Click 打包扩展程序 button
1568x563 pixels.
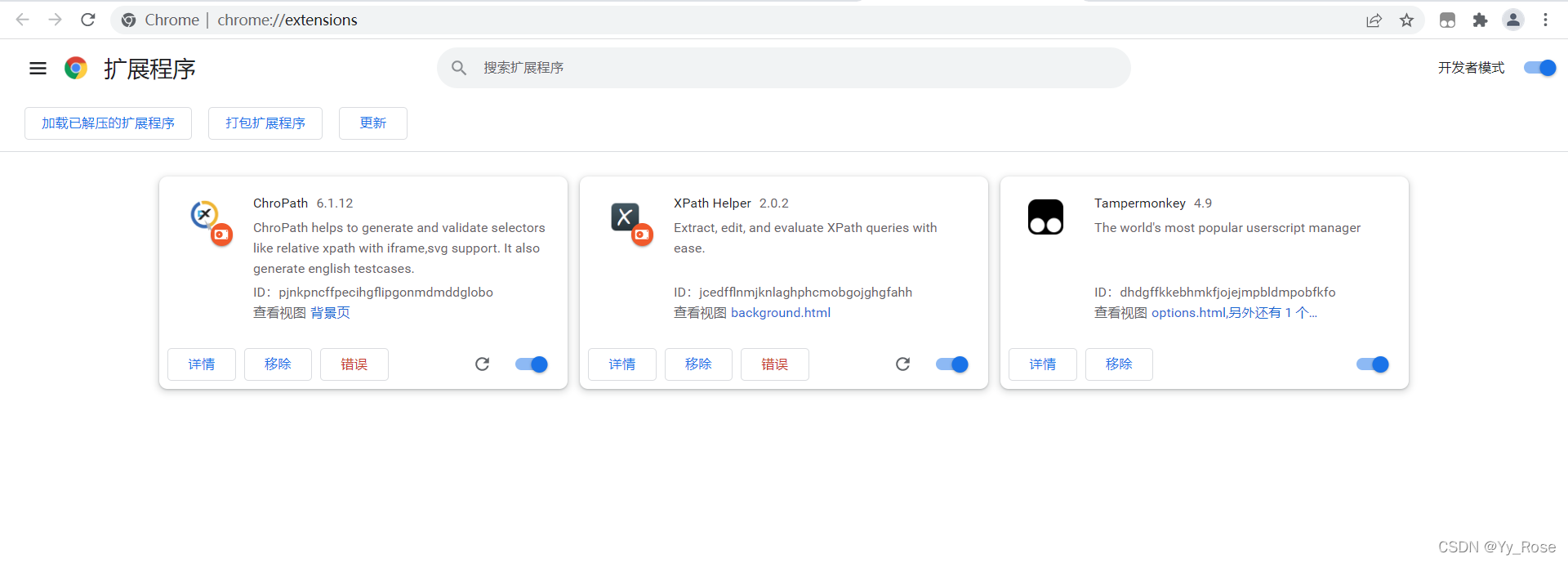265,123
